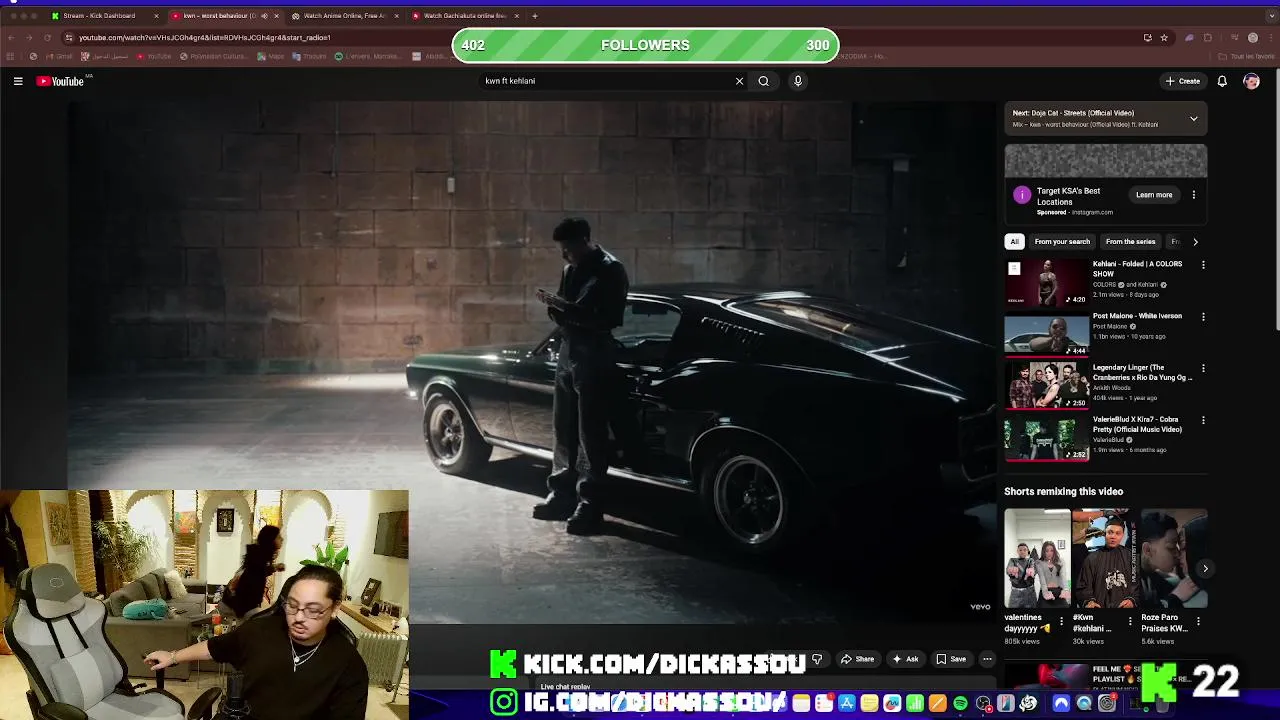Open the notifications bell
Screen dimensions: 1280x720
(x=1222, y=81)
